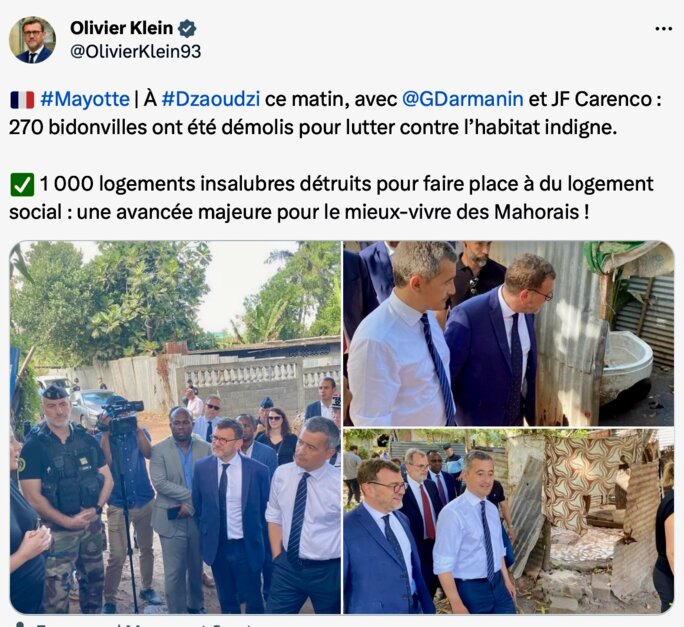Open the @OlivierKlein93 handle
The image size is (684, 627).
click(136, 51)
